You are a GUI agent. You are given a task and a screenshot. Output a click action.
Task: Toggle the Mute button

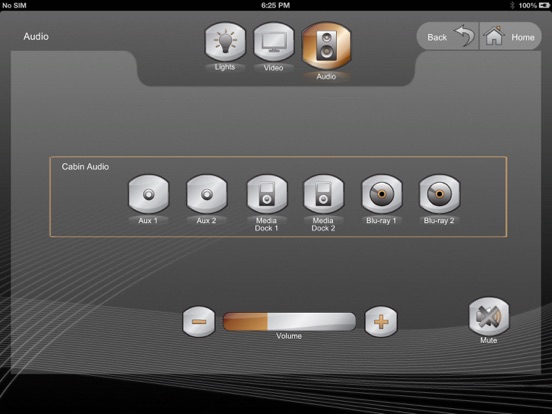pos(489,316)
